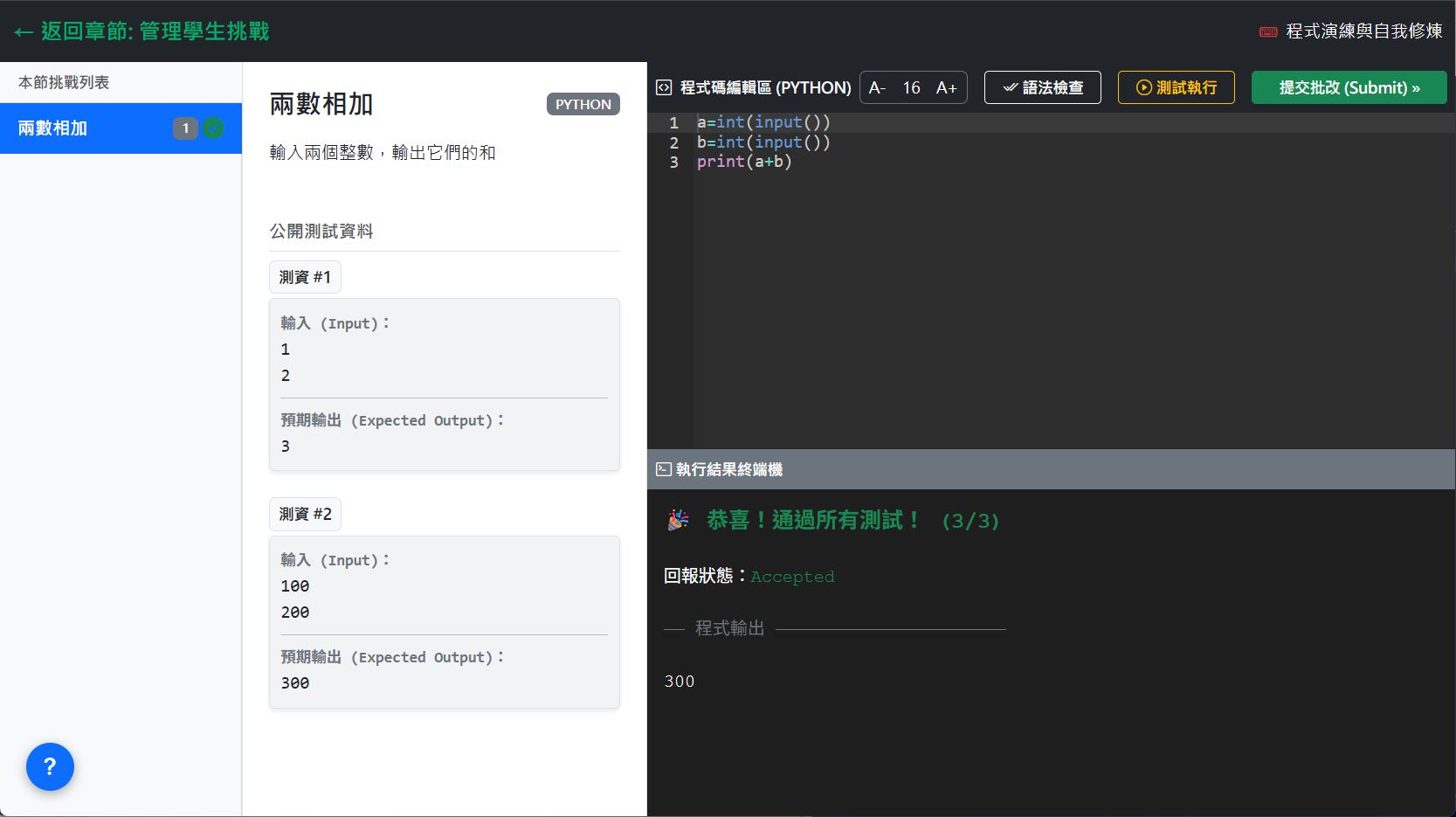This screenshot has height=817, width=1456.
Task: Click code line 3 print(a+b) in editor
Action: tap(744, 162)
